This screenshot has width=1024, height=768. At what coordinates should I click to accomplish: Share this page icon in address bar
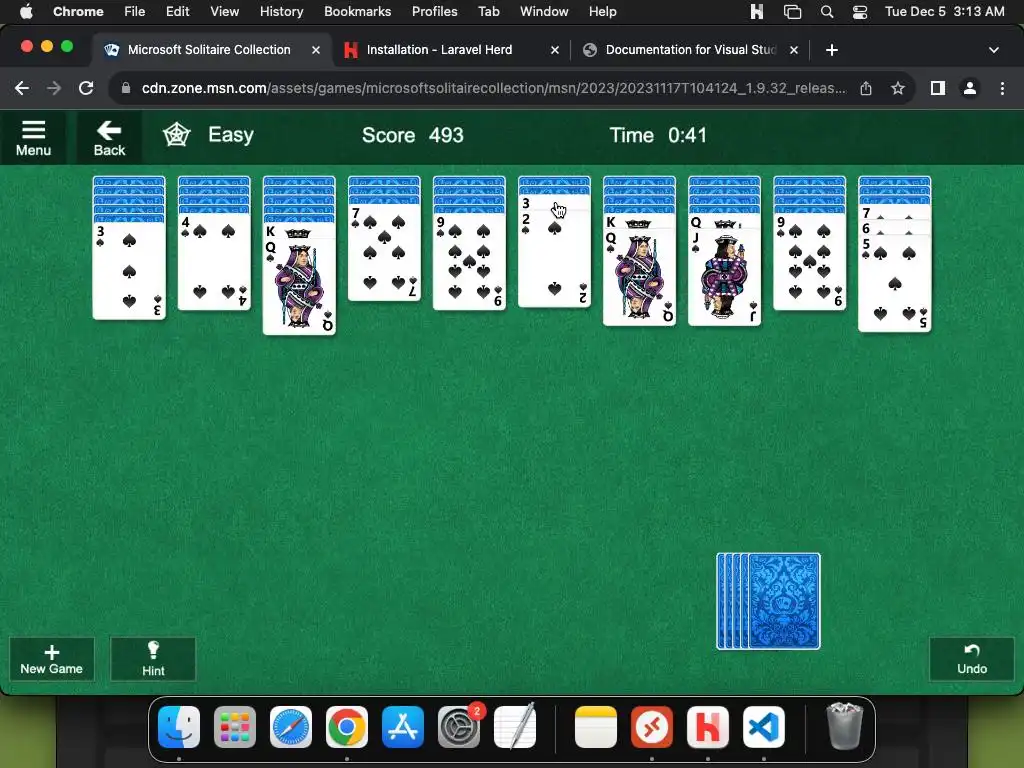866,88
